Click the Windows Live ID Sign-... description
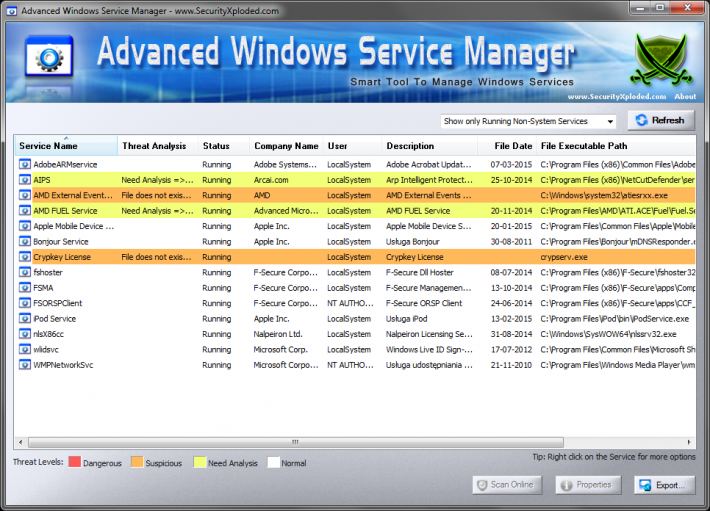Image resolution: width=710 pixels, height=511 pixels. point(429,349)
